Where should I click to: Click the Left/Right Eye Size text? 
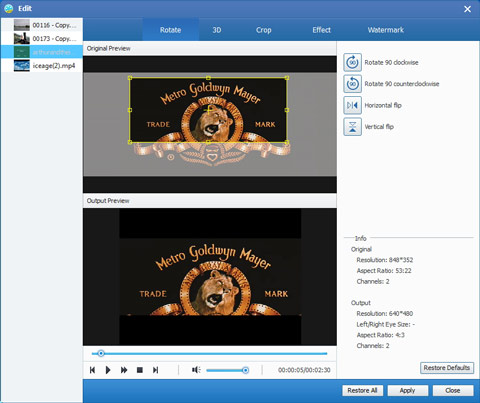386,324
